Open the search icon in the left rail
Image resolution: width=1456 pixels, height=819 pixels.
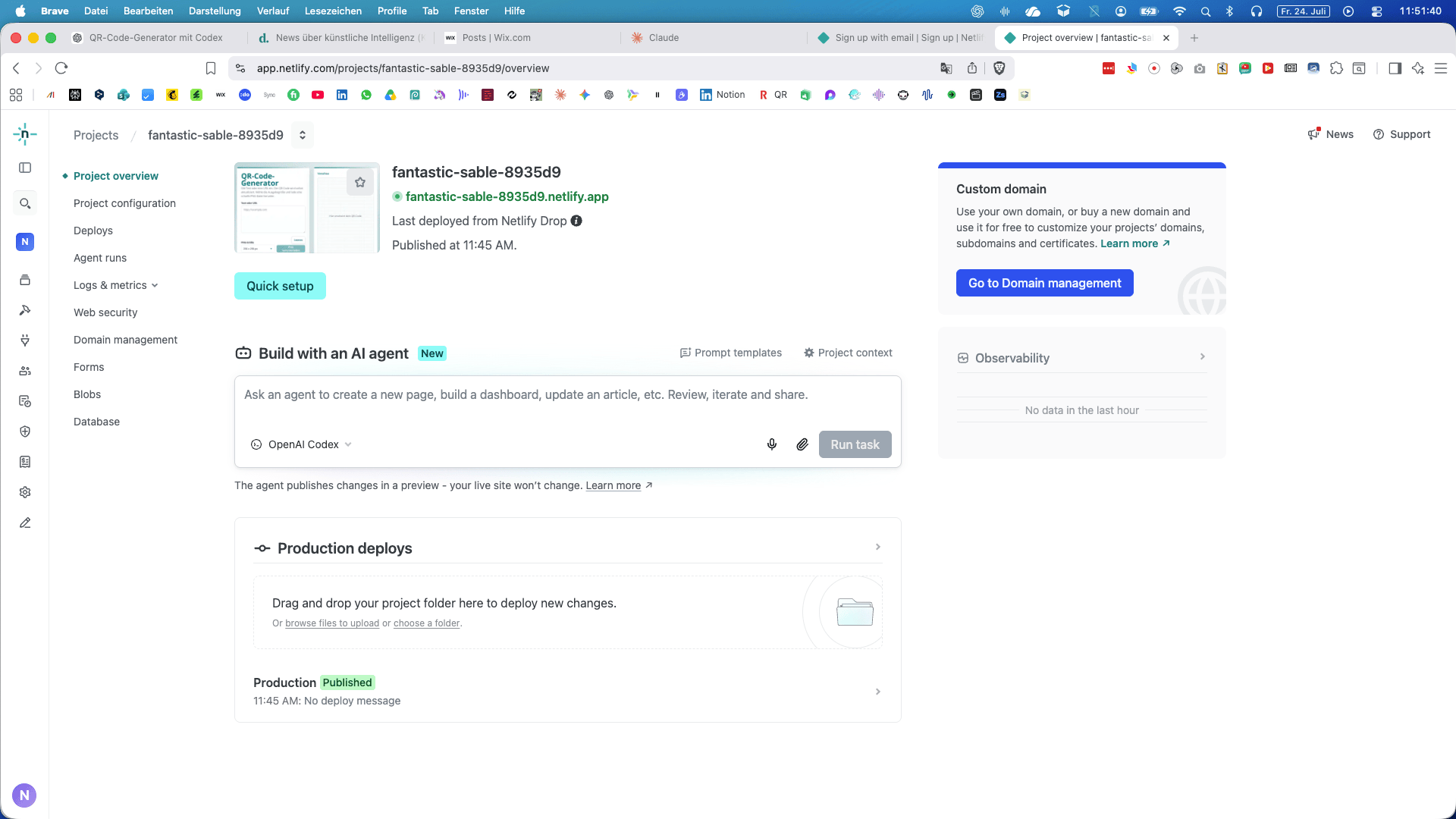(x=25, y=203)
